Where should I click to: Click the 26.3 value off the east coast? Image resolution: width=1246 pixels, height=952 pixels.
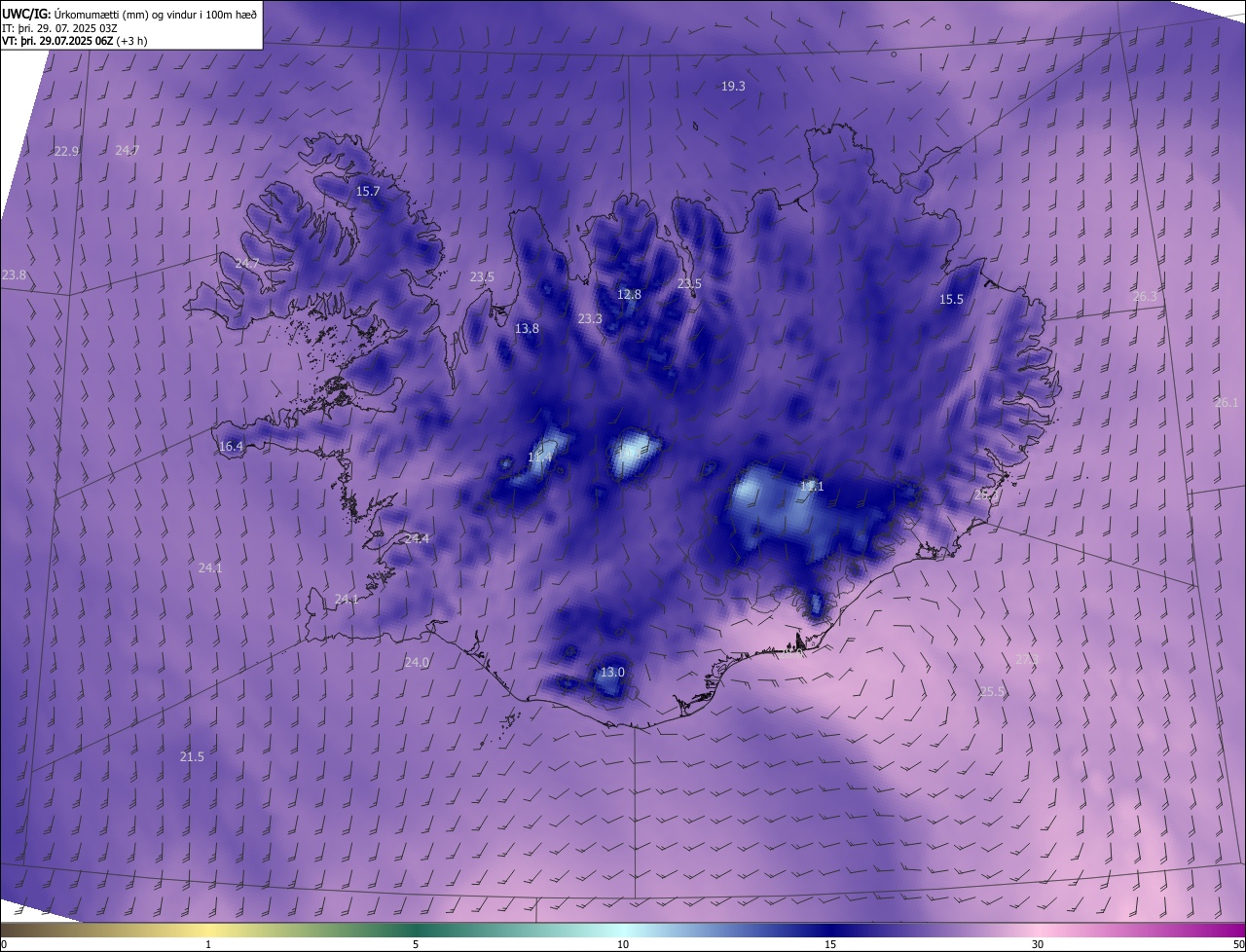[1146, 296]
